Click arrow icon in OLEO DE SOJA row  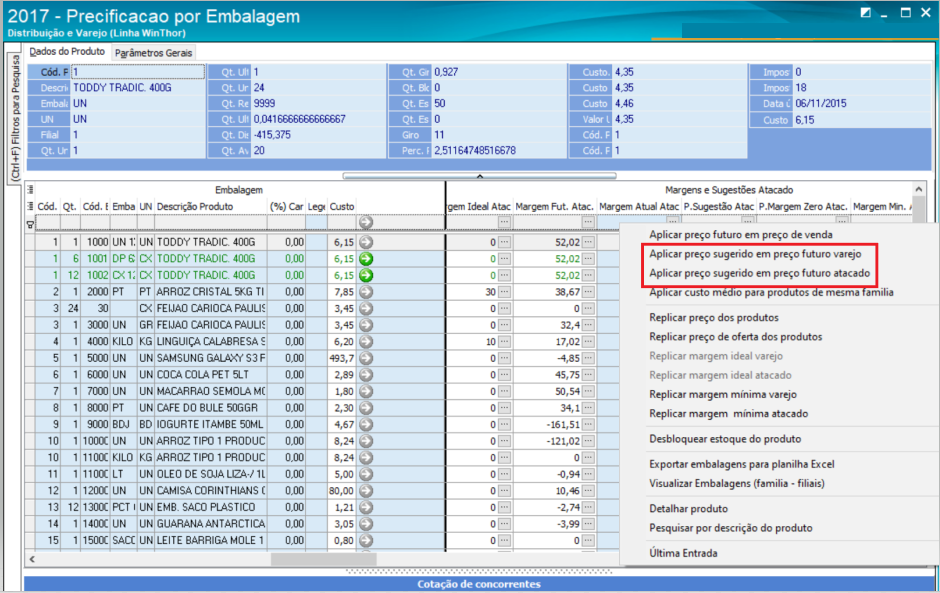click(366, 474)
